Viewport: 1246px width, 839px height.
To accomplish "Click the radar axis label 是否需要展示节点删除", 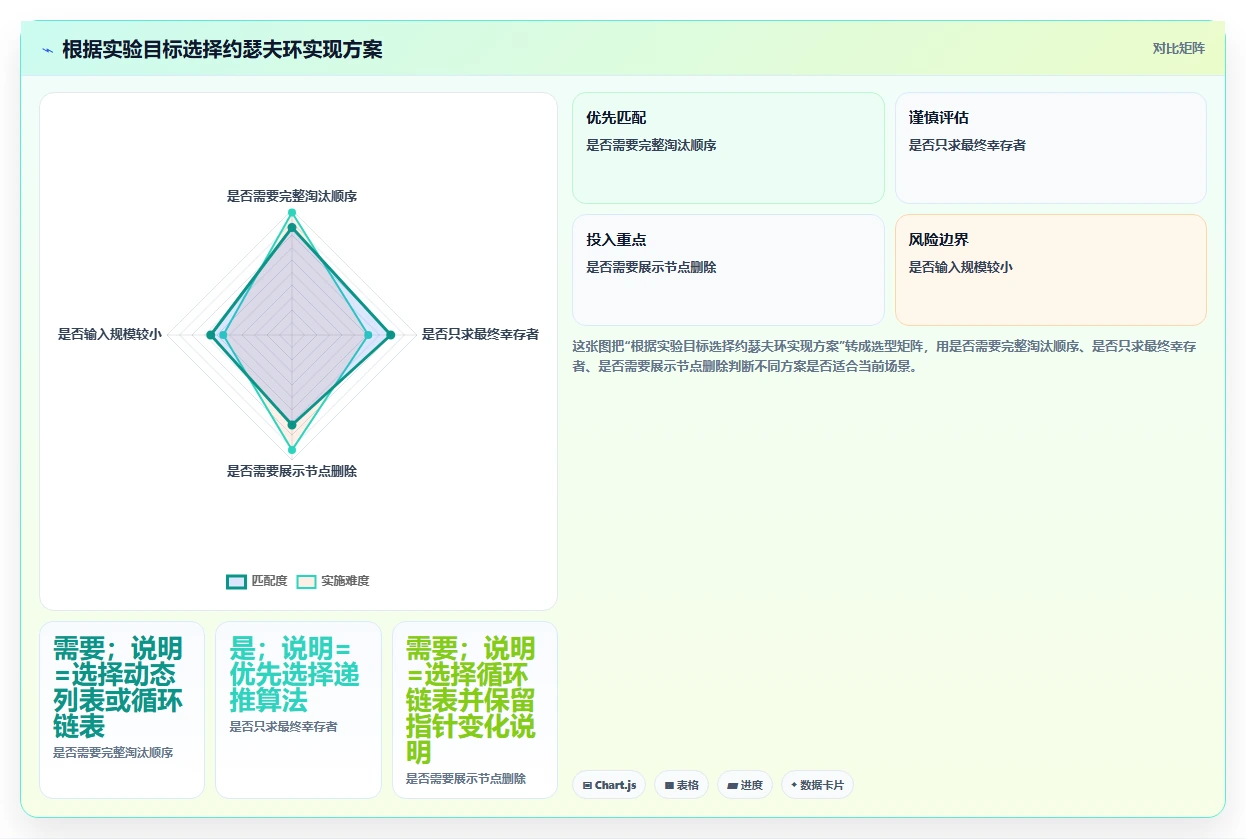I will (292, 471).
